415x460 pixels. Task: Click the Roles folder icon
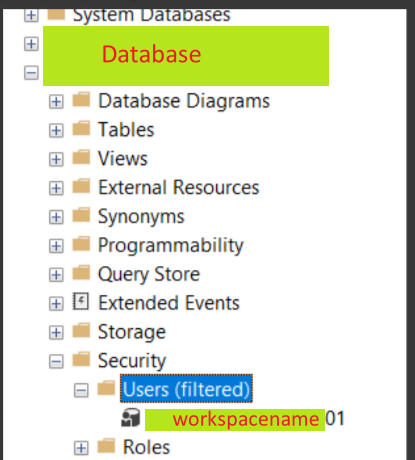coord(106,446)
